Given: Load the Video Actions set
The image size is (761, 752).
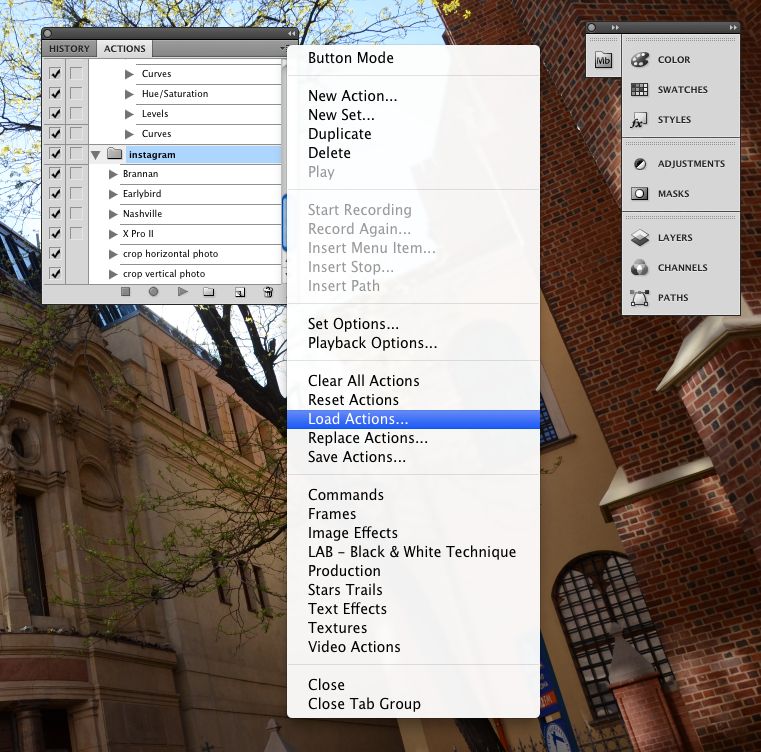Looking at the screenshot, I should (x=413, y=647).
